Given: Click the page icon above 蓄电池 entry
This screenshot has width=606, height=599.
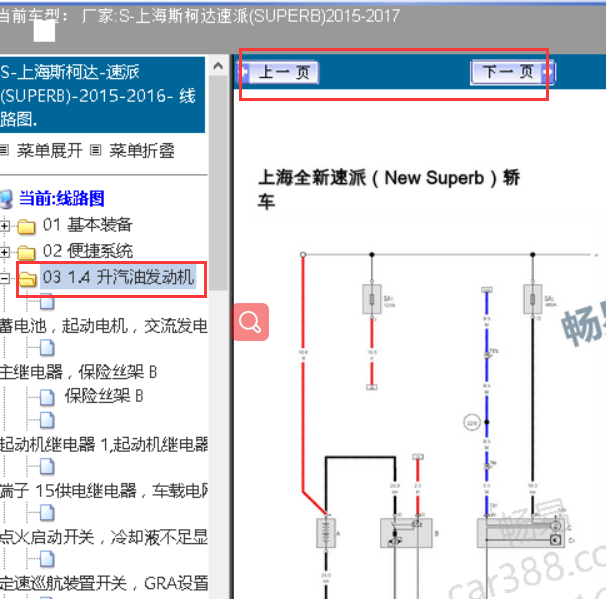Looking at the screenshot, I should pos(47,301).
